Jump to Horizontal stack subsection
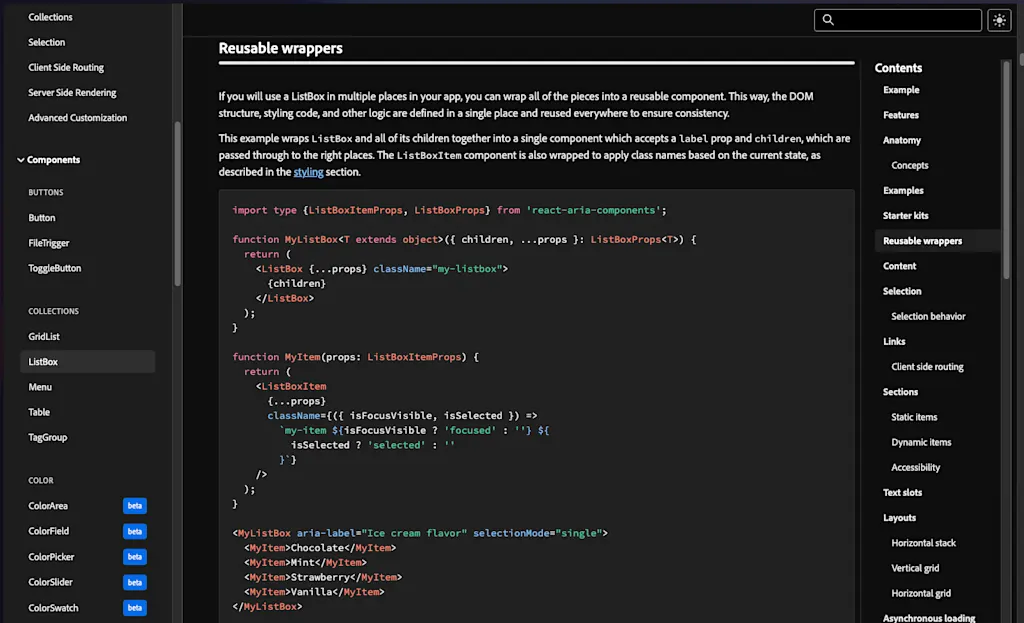 point(923,543)
